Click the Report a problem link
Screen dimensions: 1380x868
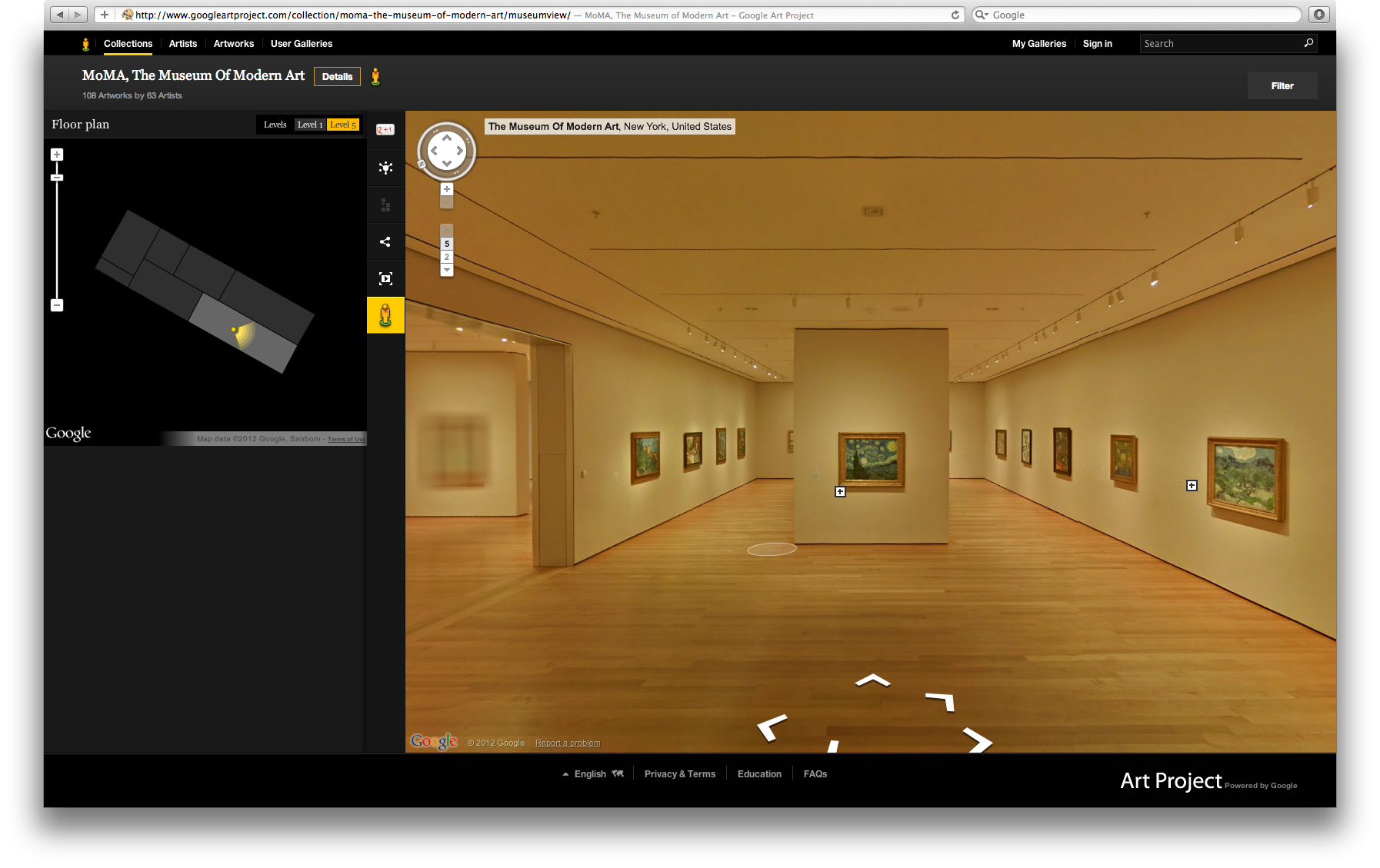click(x=567, y=743)
